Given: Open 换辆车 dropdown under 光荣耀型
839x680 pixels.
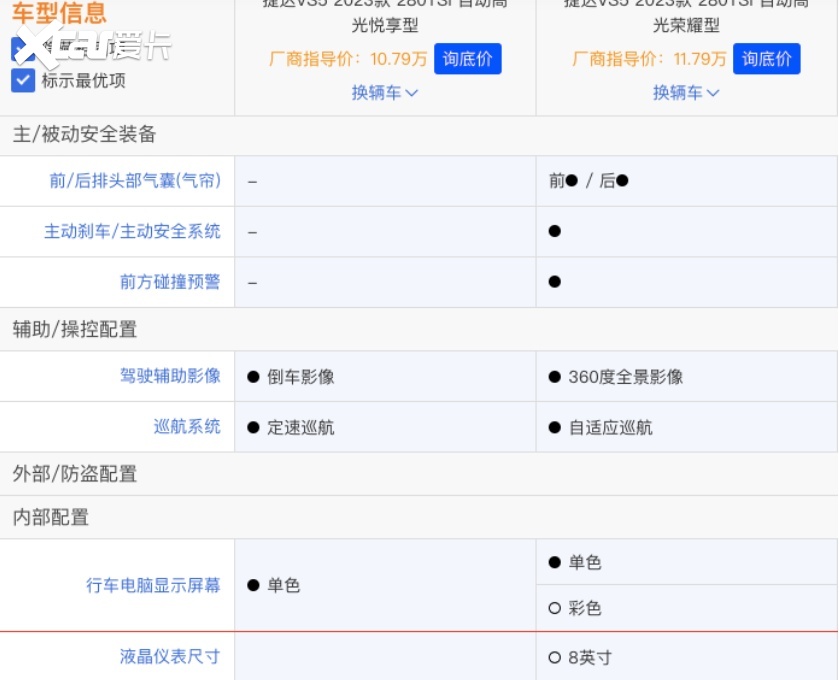Looking at the screenshot, I should tap(686, 93).
